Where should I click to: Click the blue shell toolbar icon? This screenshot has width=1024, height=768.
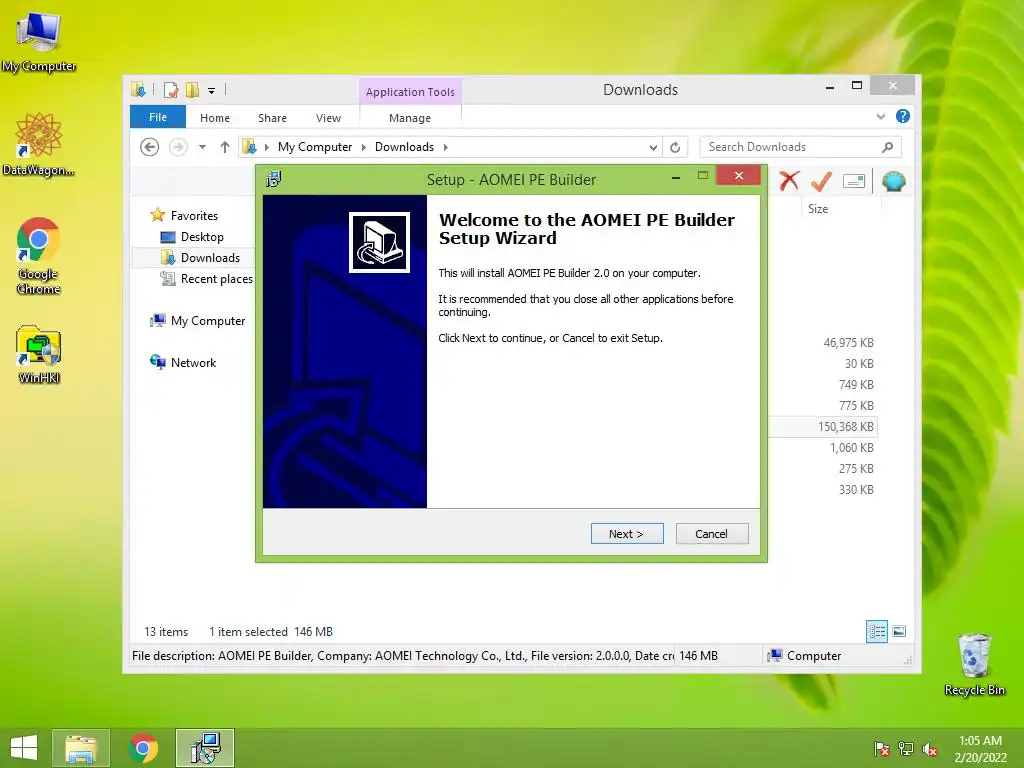click(x=893, y=181)
